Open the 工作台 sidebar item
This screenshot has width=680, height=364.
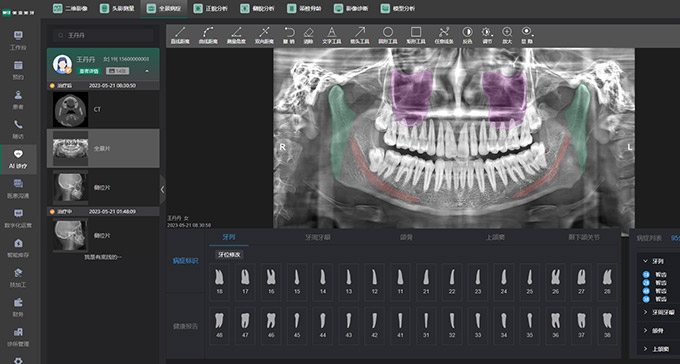pos(18,40)
